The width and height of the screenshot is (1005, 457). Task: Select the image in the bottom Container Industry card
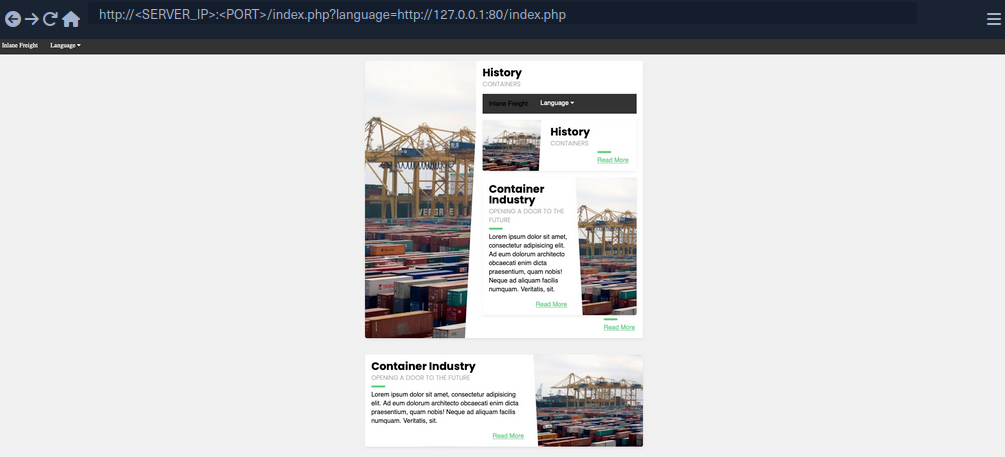click(589, 400)
